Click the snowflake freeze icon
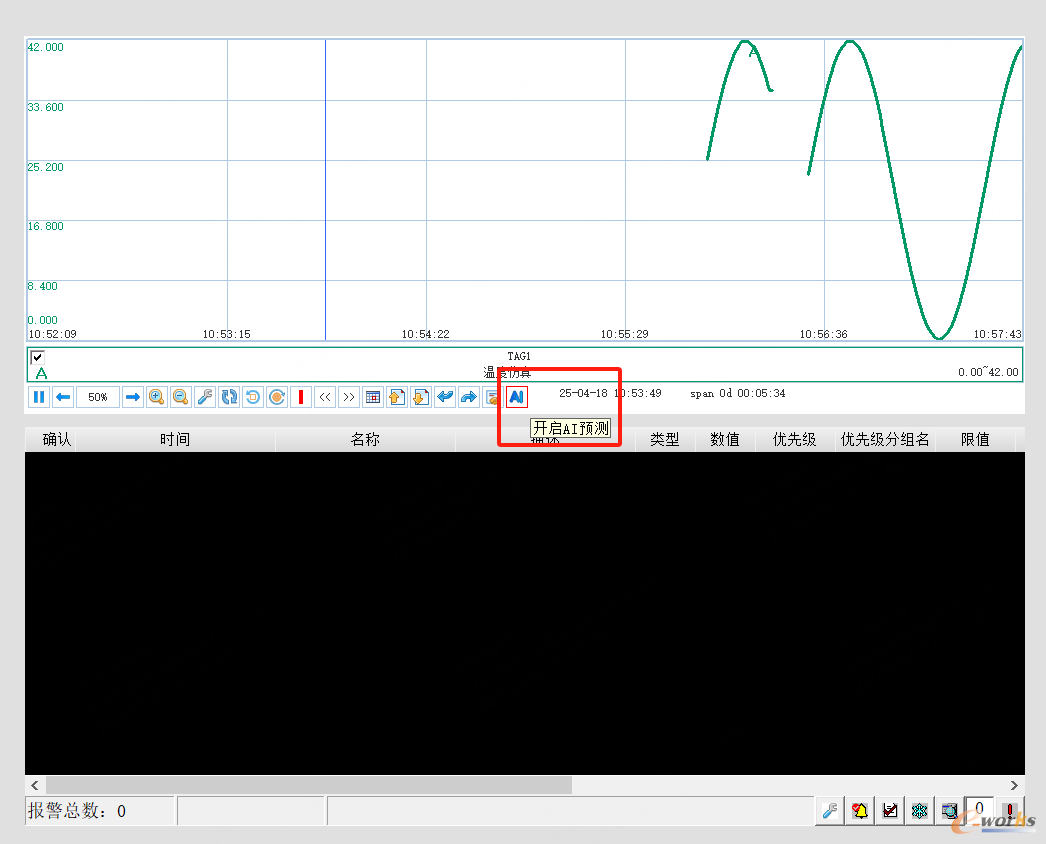This screenshot has height=844, width=1046. (x=919, y=811)
